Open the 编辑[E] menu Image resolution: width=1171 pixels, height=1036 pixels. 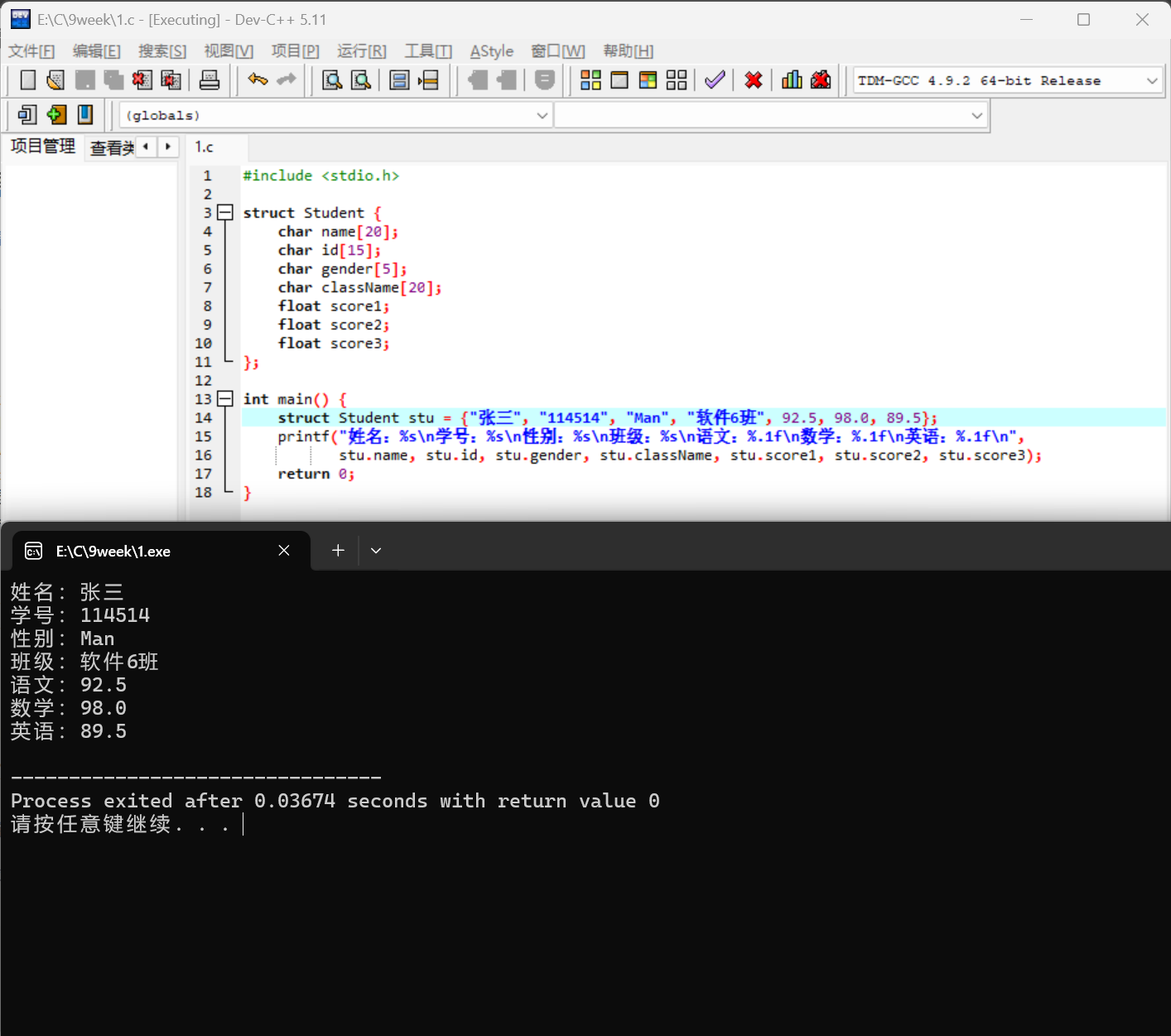click(97, 51)
